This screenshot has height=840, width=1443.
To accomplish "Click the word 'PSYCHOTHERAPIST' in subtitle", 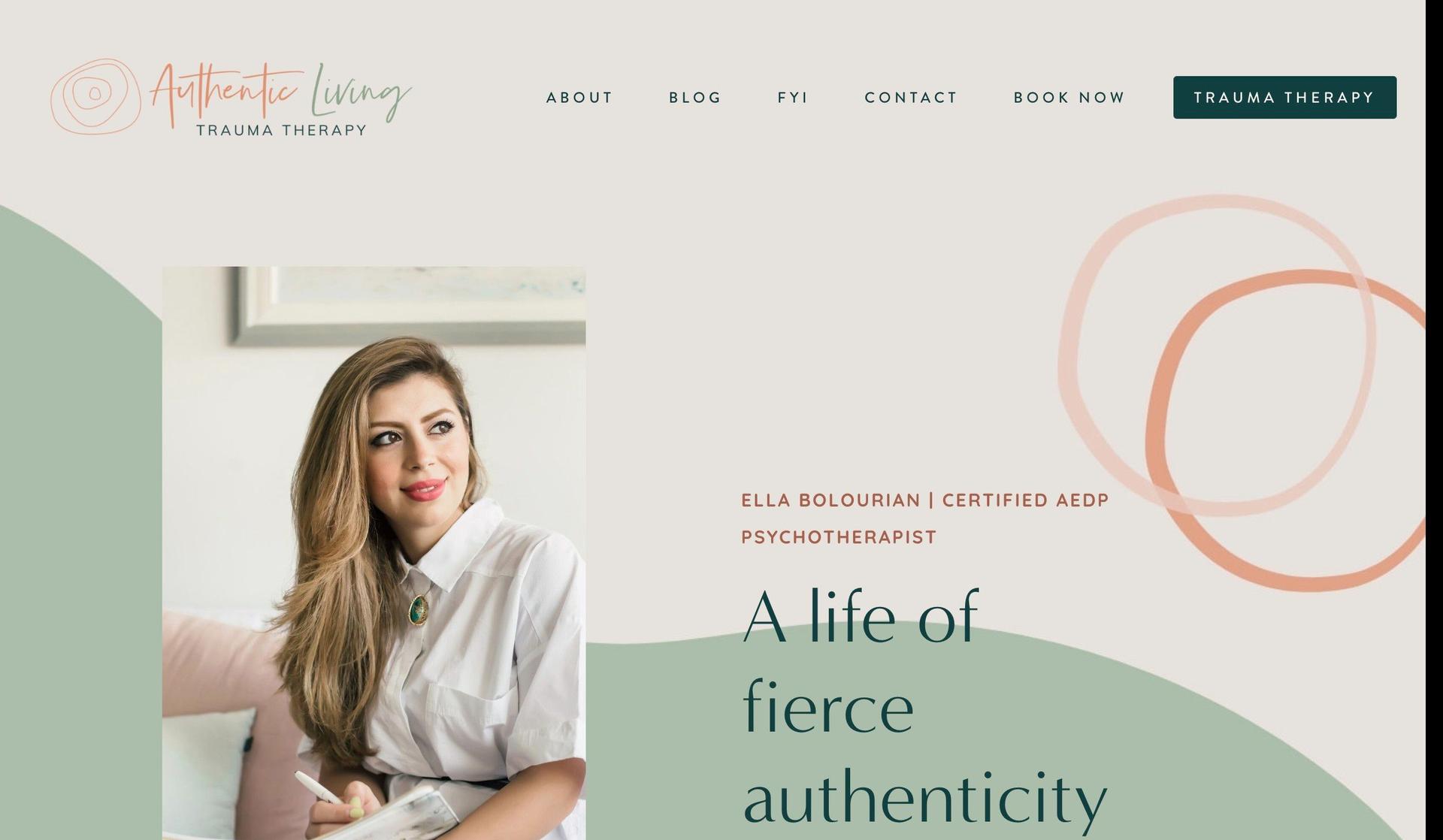I will tap(839, 537).
